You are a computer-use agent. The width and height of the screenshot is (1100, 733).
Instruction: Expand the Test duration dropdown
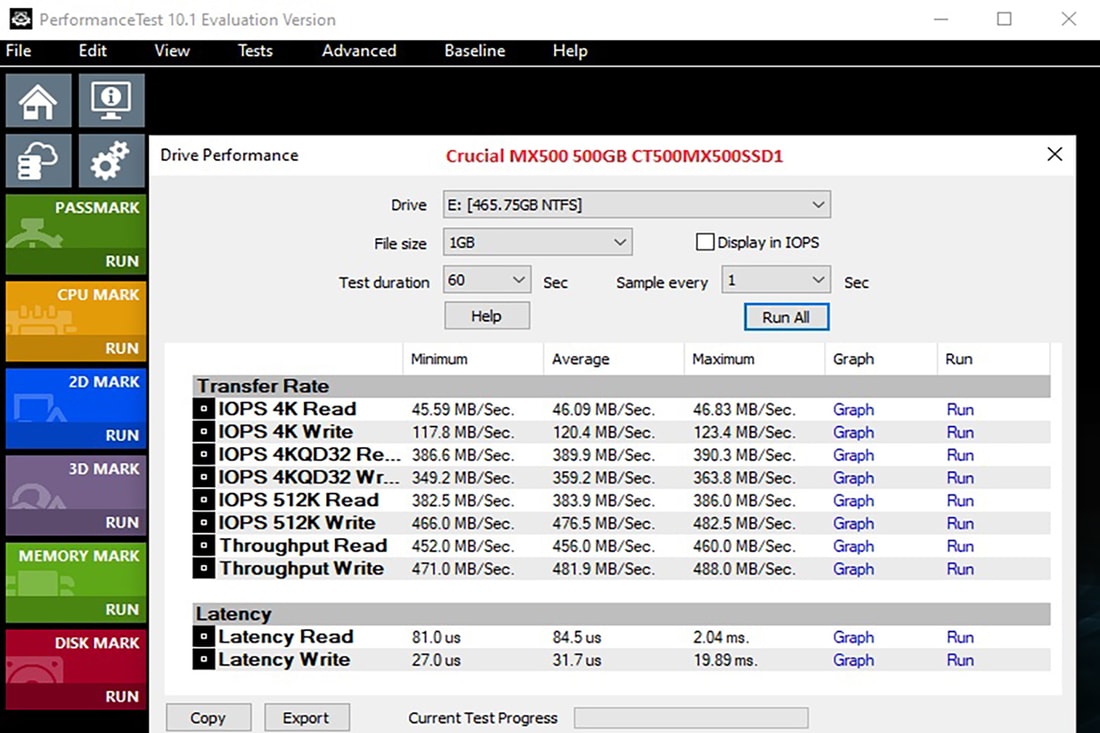tap(486, 281)
